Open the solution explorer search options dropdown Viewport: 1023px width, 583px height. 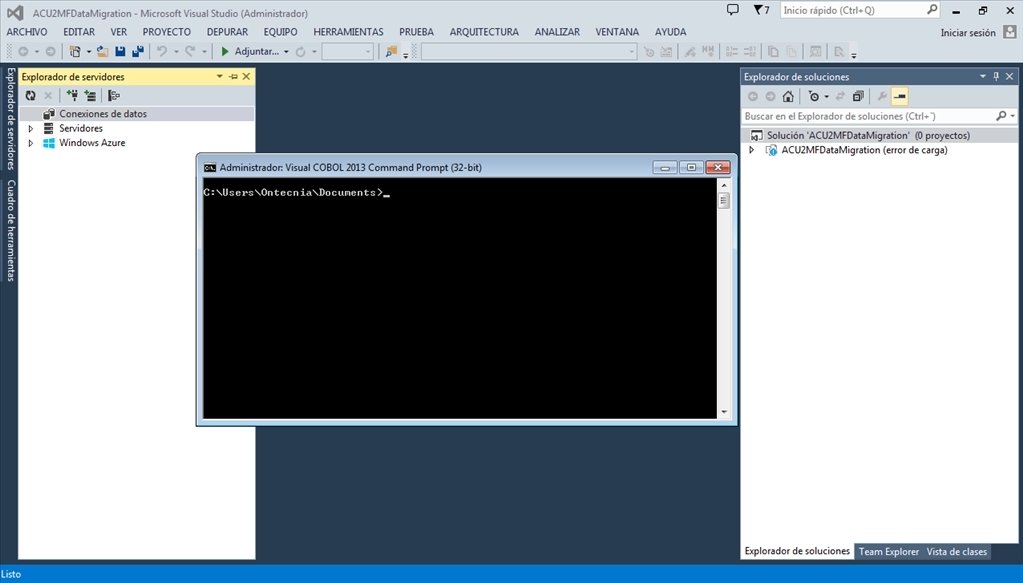click(1011, 116)
